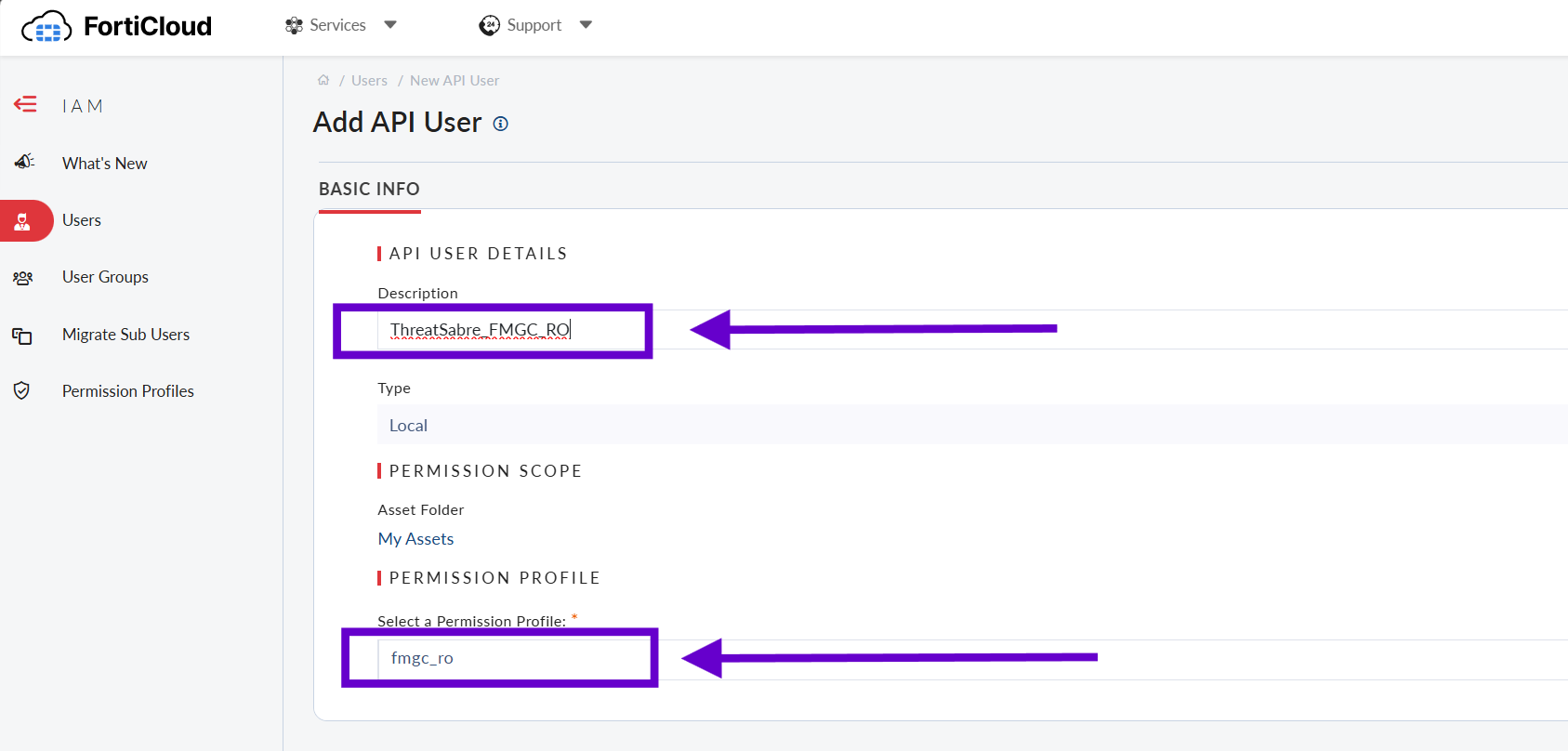Click the PERMISSION PROFILE section heading

(494, 578)
